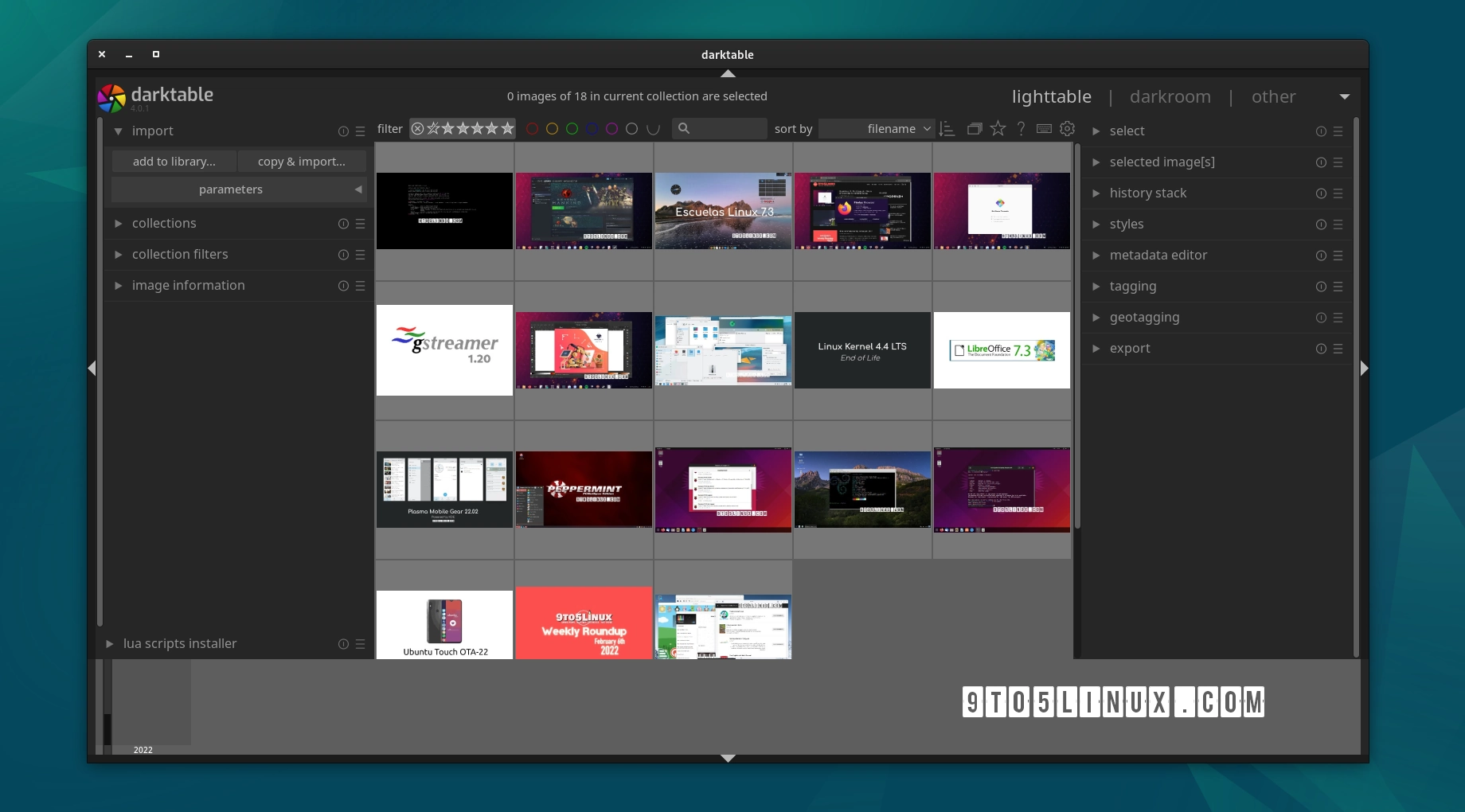Select the Ubuntu Touch OTA-22 thumbnail
The image size is (1465, 812).
[443, 625]
